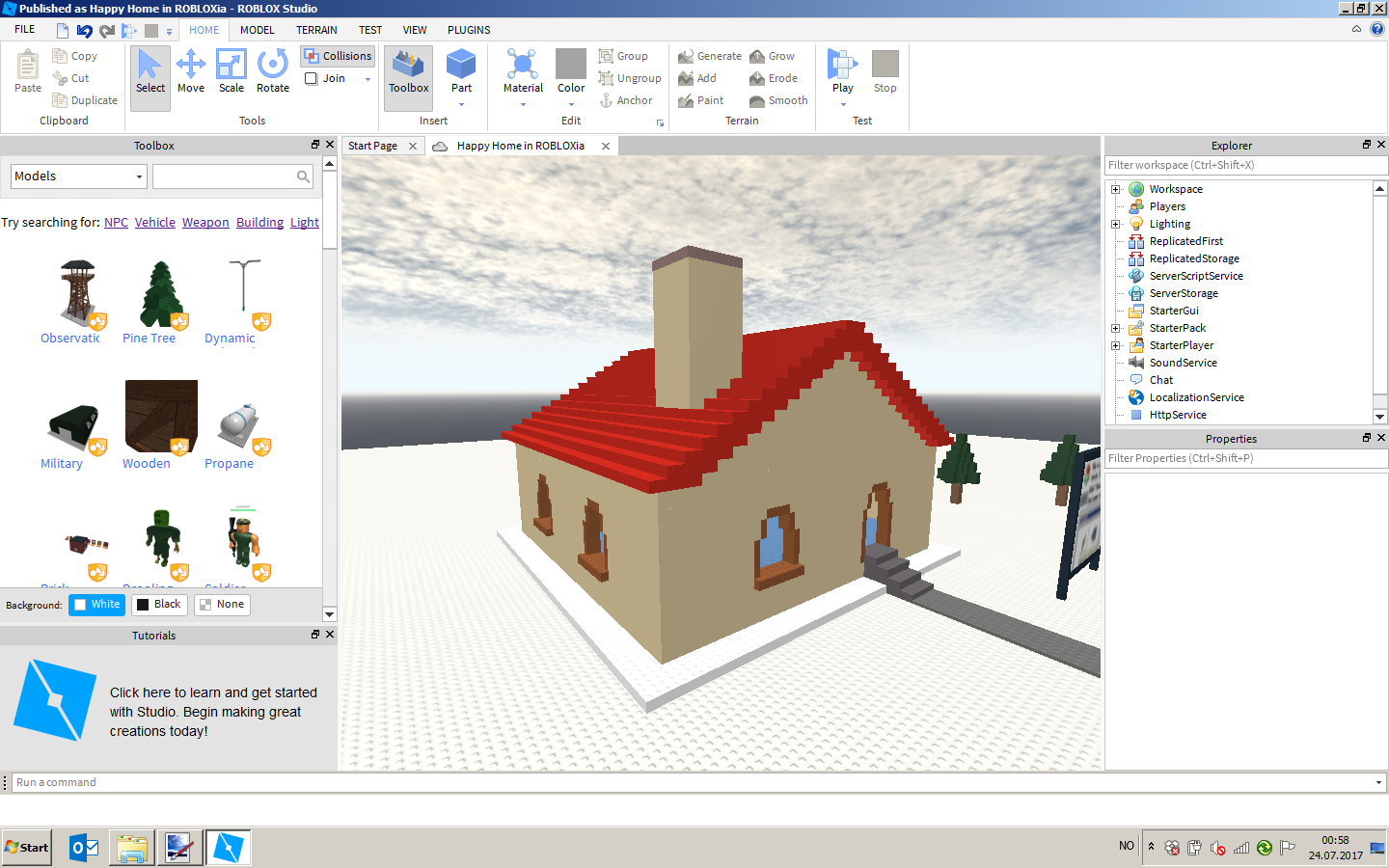Switch to the PLUGINS ribbon tab

coord(469,30)
